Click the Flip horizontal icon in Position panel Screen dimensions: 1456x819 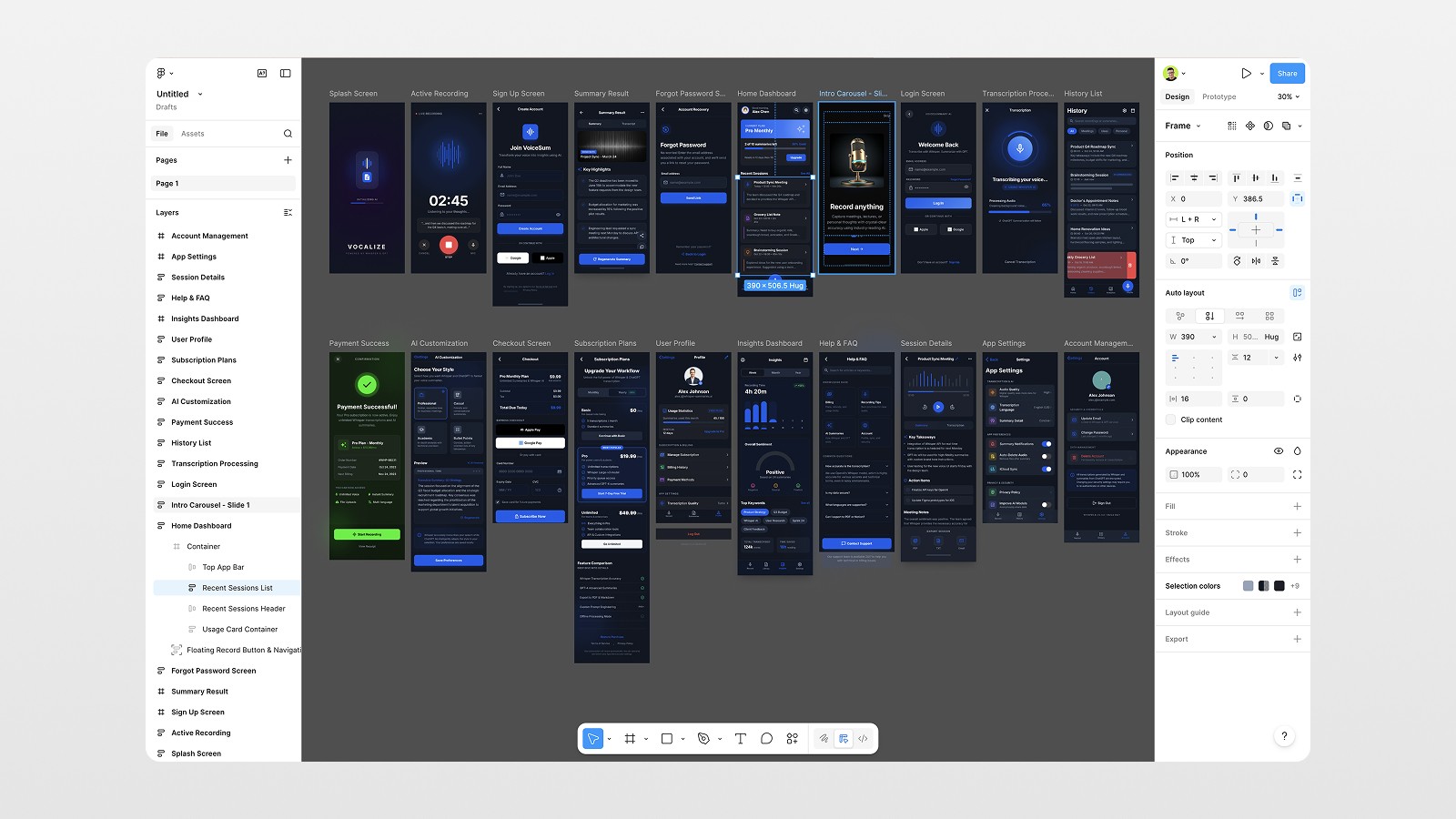pyautogui.click(x=1257, y=260)
